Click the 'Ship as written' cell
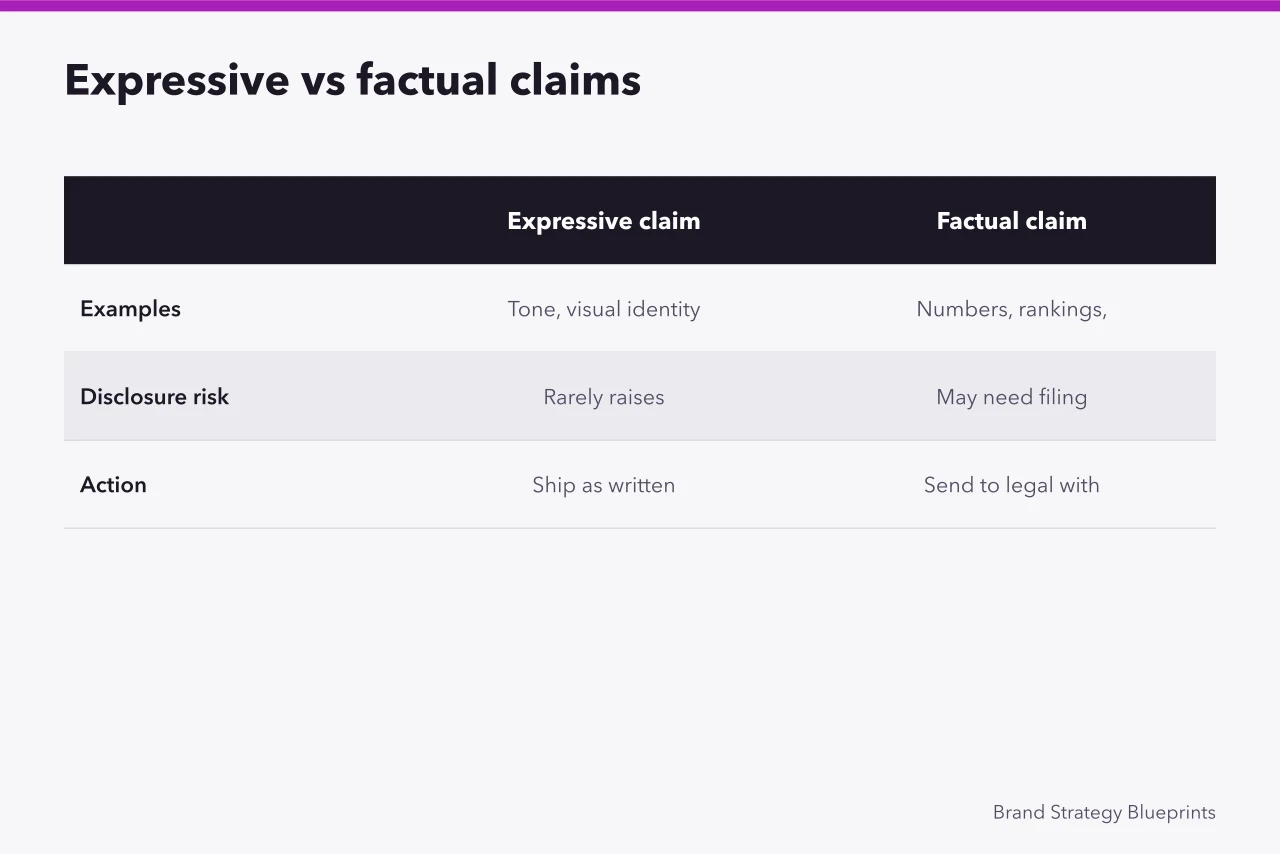The width and height of the screenshot is (1280, 854). coord(604,485)
